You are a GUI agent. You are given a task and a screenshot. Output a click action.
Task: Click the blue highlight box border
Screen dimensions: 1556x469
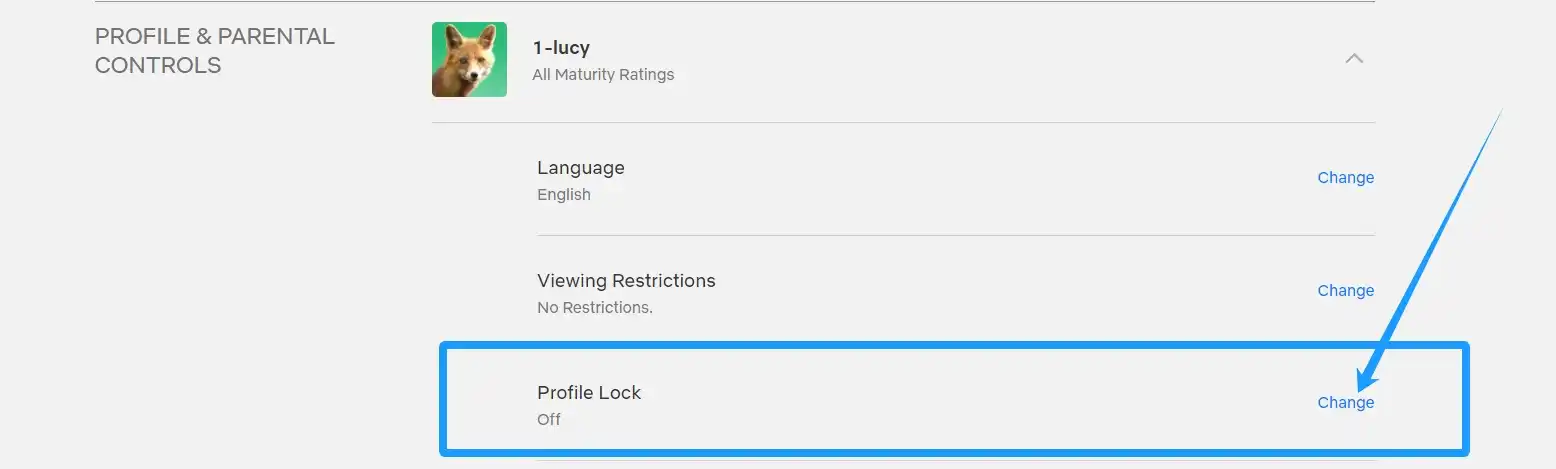[955, 346]
